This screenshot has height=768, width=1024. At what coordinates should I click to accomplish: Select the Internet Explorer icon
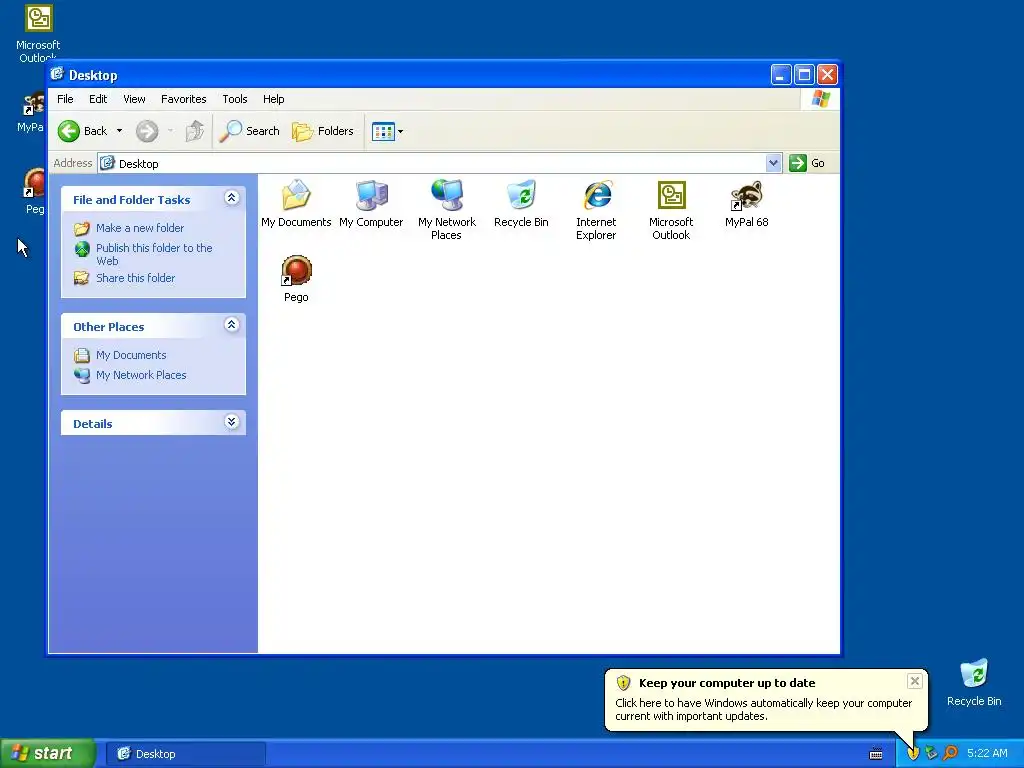click(596, 195)
